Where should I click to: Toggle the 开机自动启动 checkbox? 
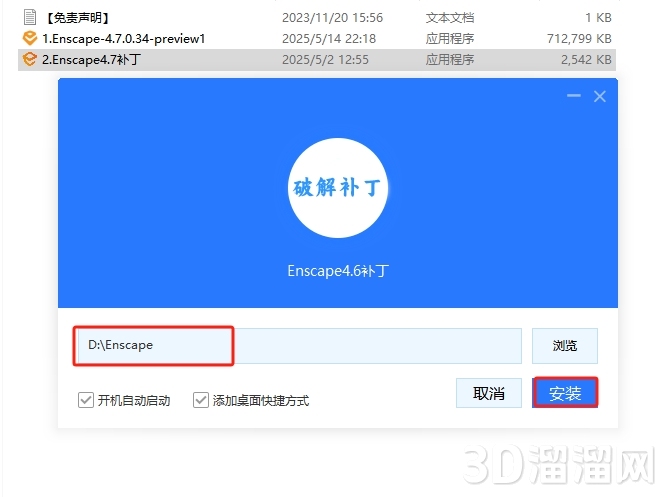pos(86,400)
